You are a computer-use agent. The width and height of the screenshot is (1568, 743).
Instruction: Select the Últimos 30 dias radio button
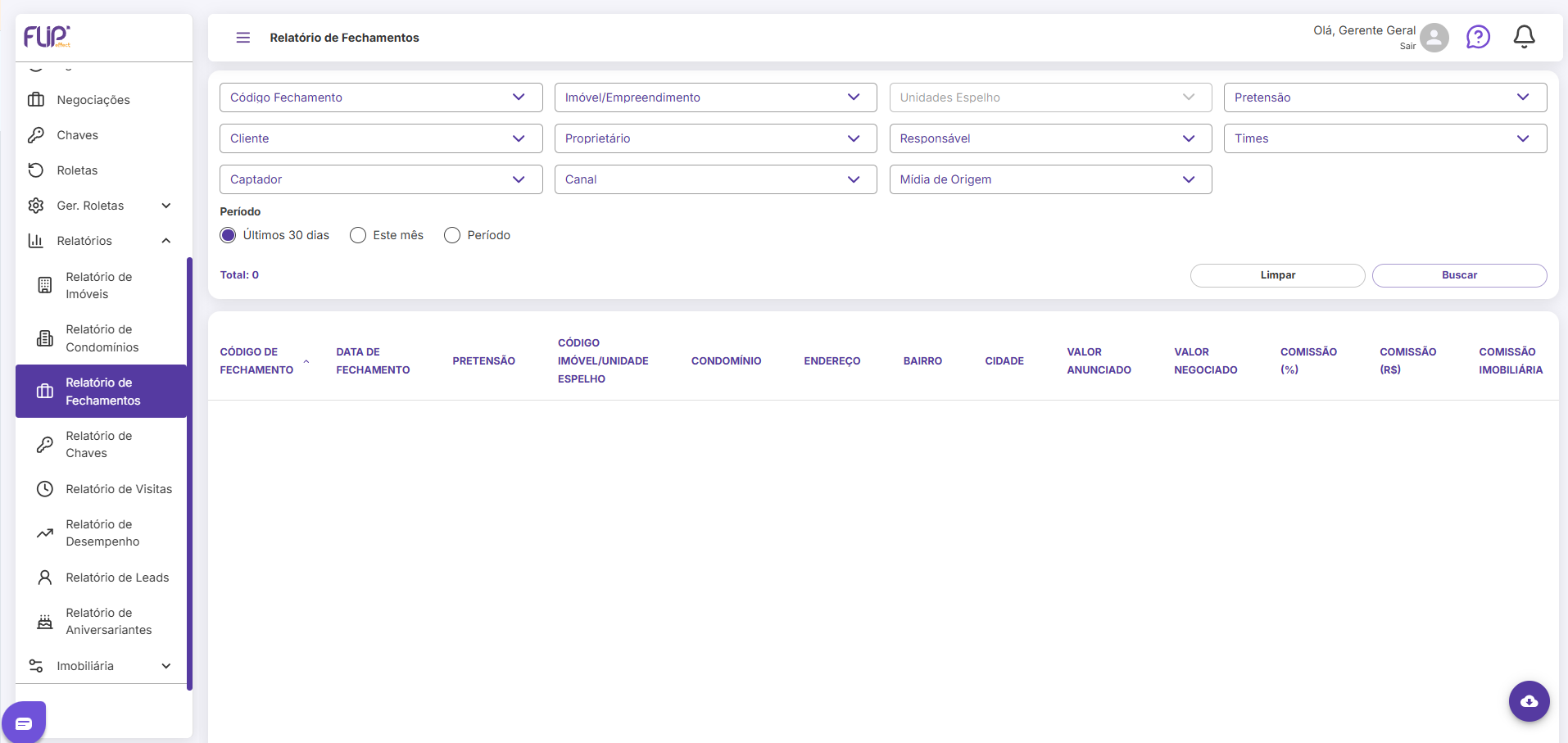(x=228, y=235)
